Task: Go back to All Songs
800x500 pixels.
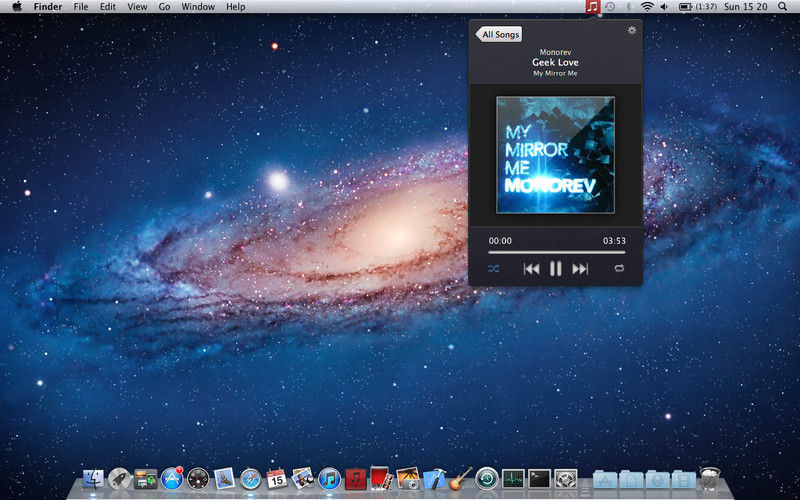Action: tap(498, 34)
